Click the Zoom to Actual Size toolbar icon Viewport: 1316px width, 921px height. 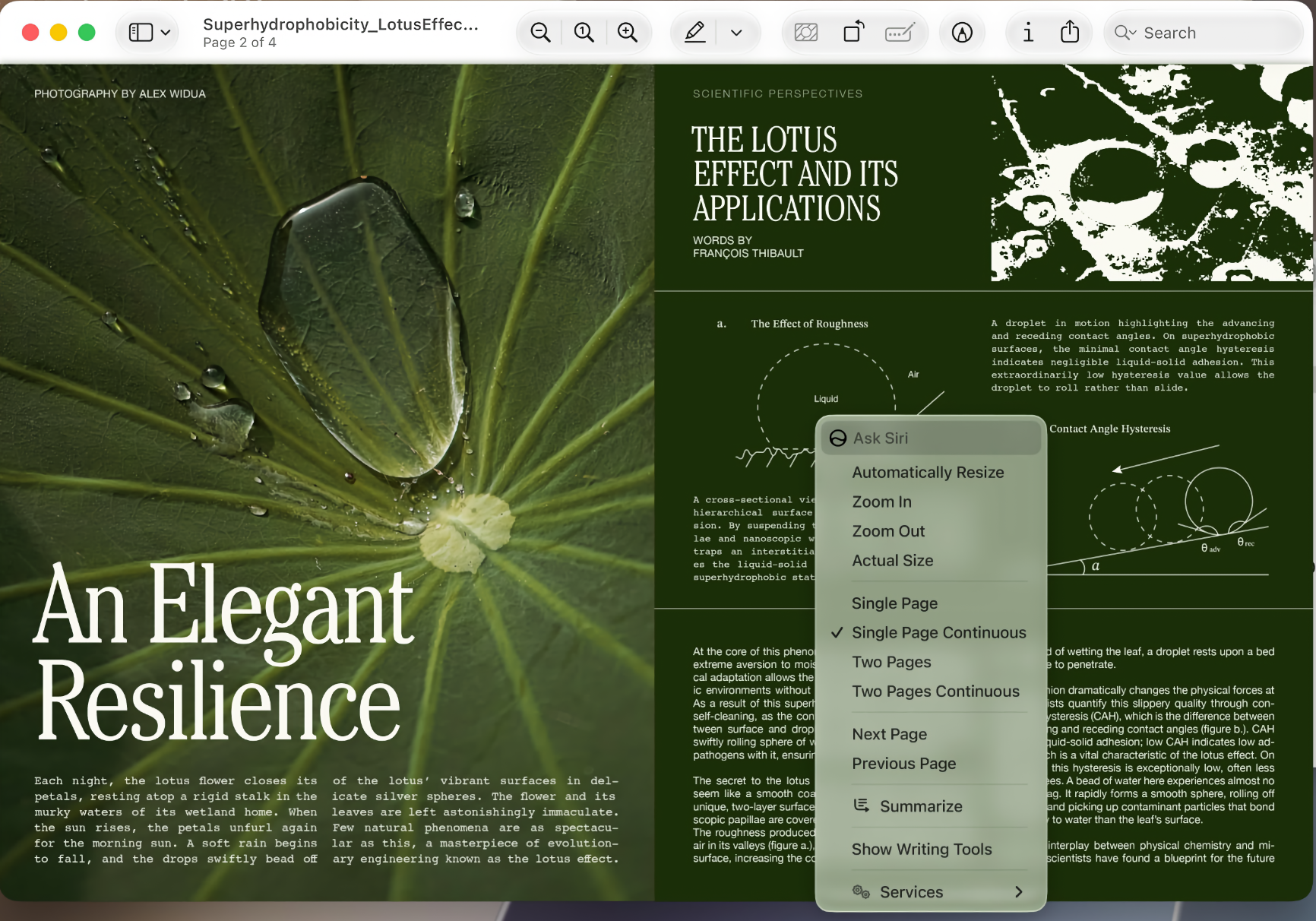584,33
